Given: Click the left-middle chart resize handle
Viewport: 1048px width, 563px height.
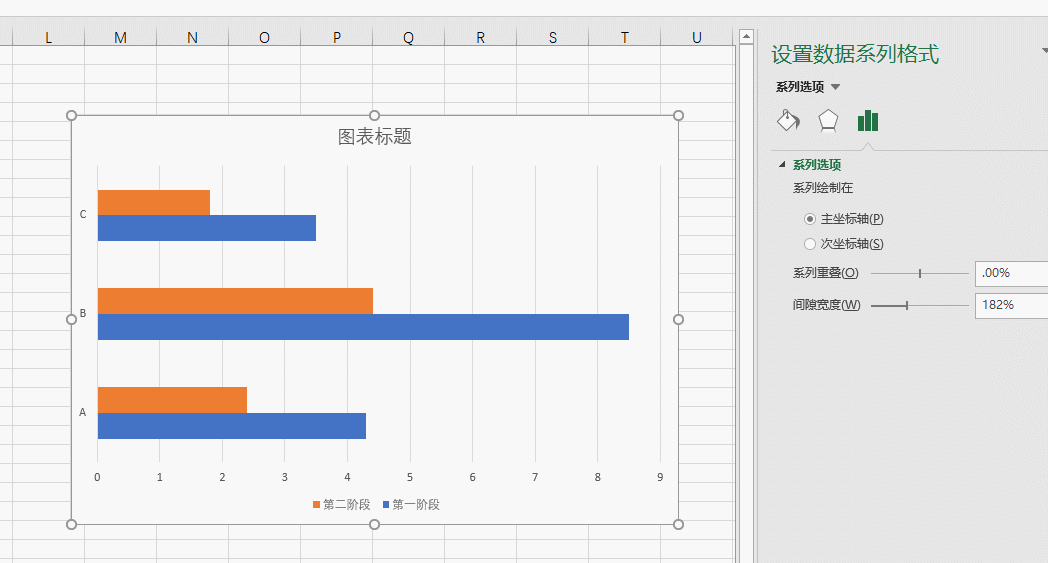Looking at the screenshot, I should (x=72, y=320).
